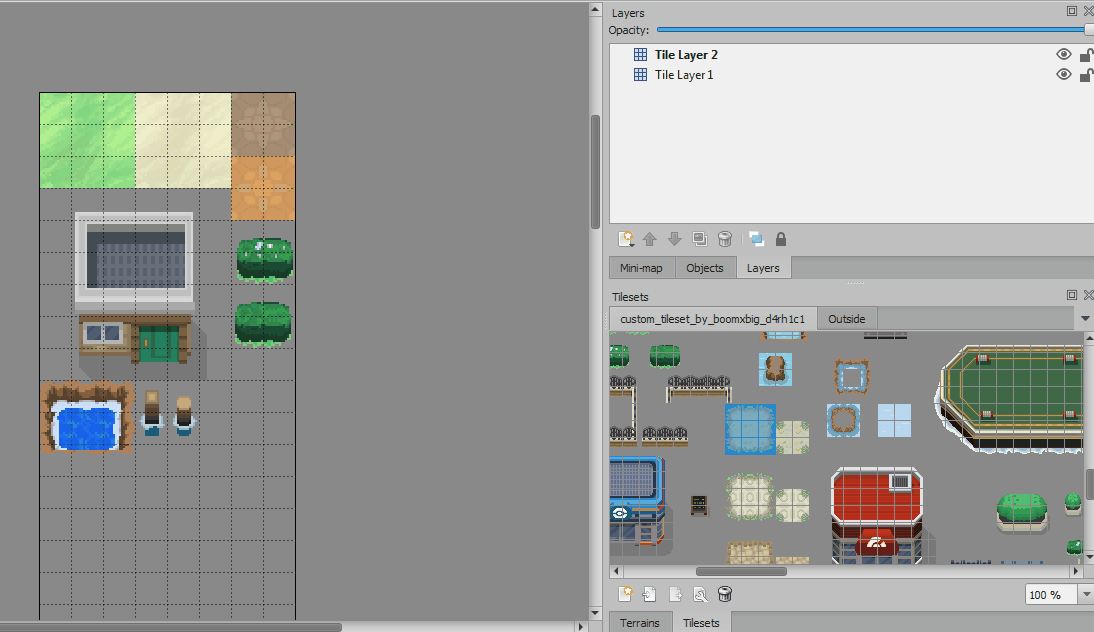Click the Remove Layer trash icon

pos(725,239)
